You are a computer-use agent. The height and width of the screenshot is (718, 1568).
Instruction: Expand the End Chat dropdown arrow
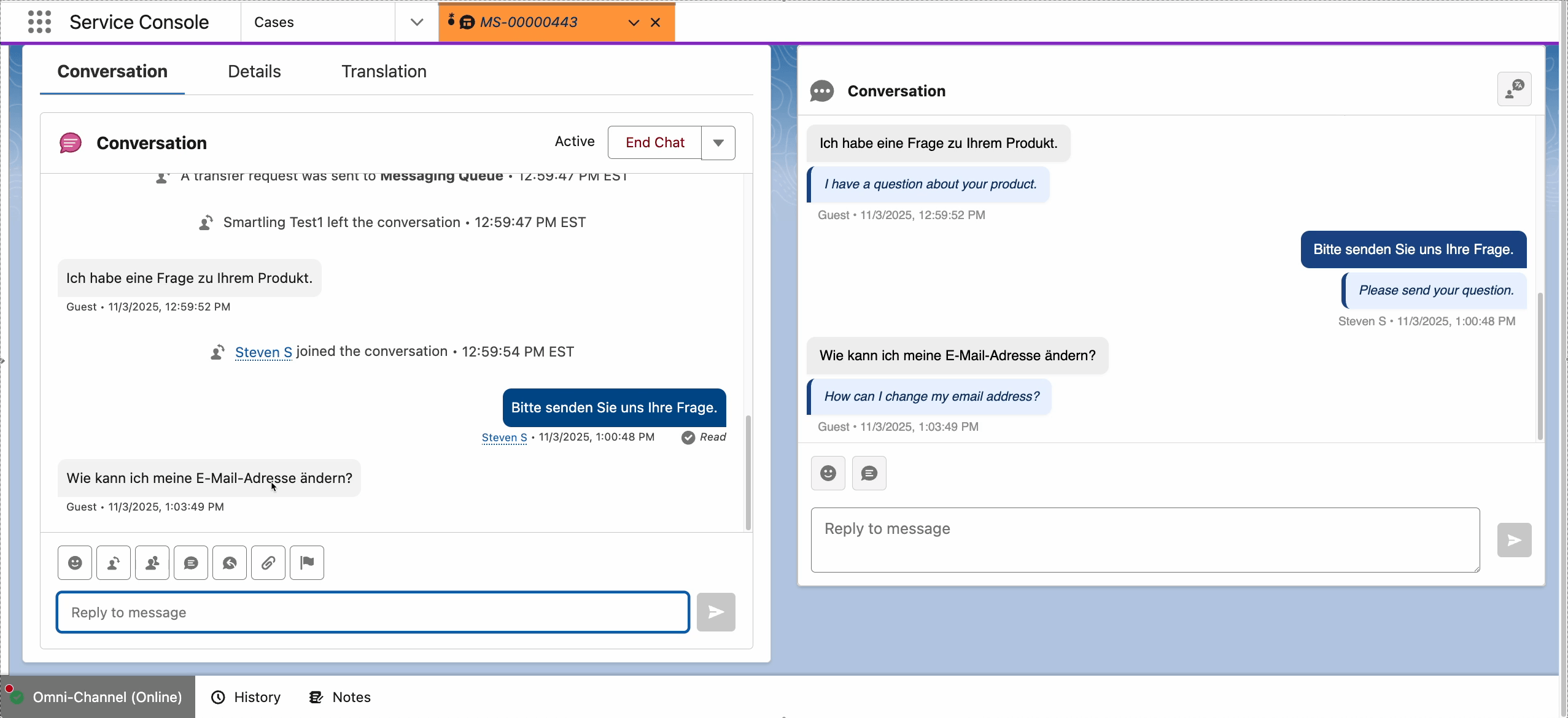718,143
